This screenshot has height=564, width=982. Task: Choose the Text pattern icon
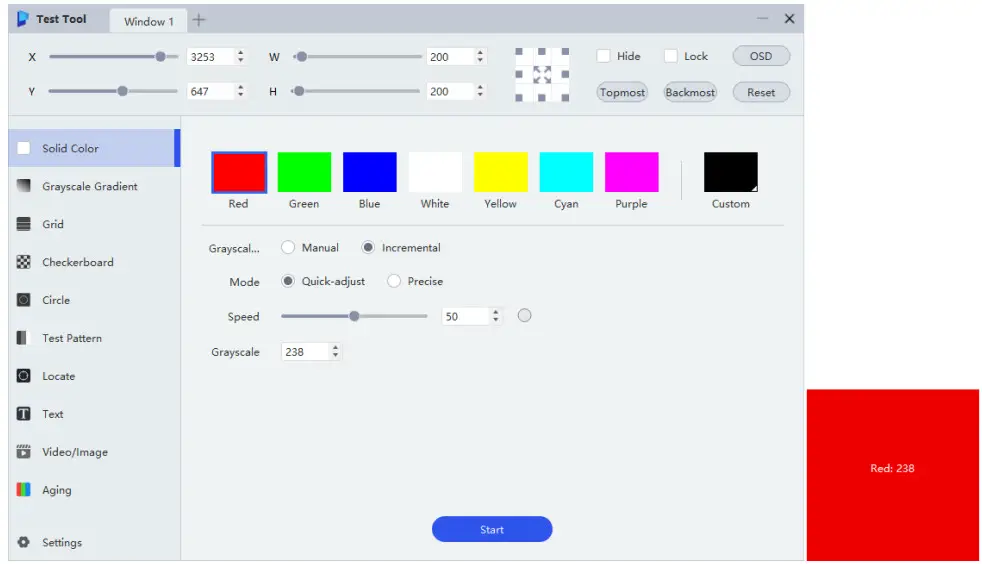[x=24, y=414]
